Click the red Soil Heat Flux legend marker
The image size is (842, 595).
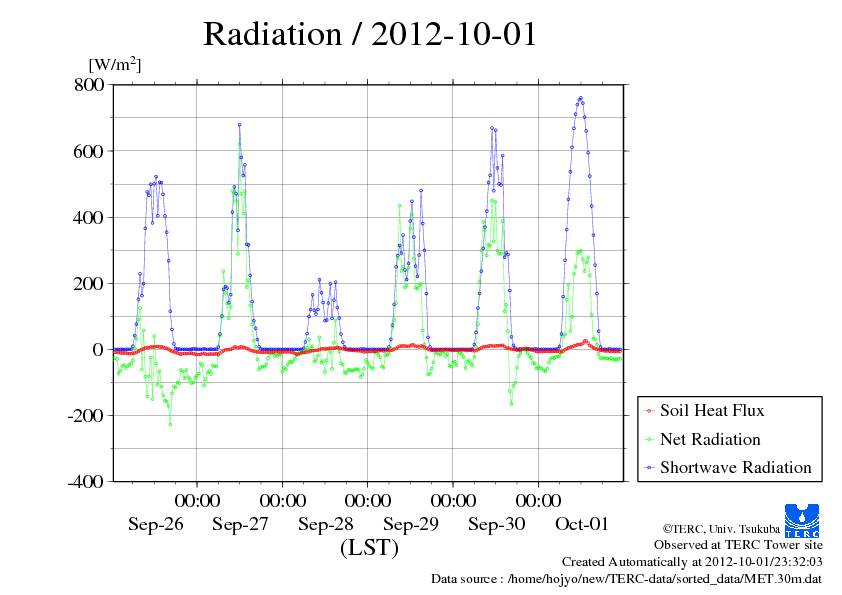(x=649, y=411)
